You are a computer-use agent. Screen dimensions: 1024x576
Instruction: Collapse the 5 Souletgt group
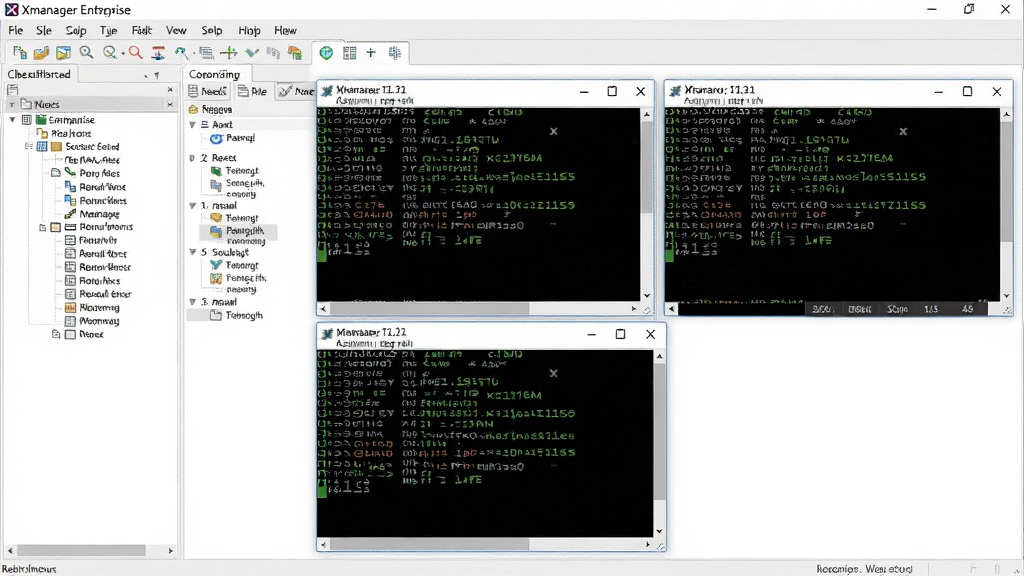point(193,251)
